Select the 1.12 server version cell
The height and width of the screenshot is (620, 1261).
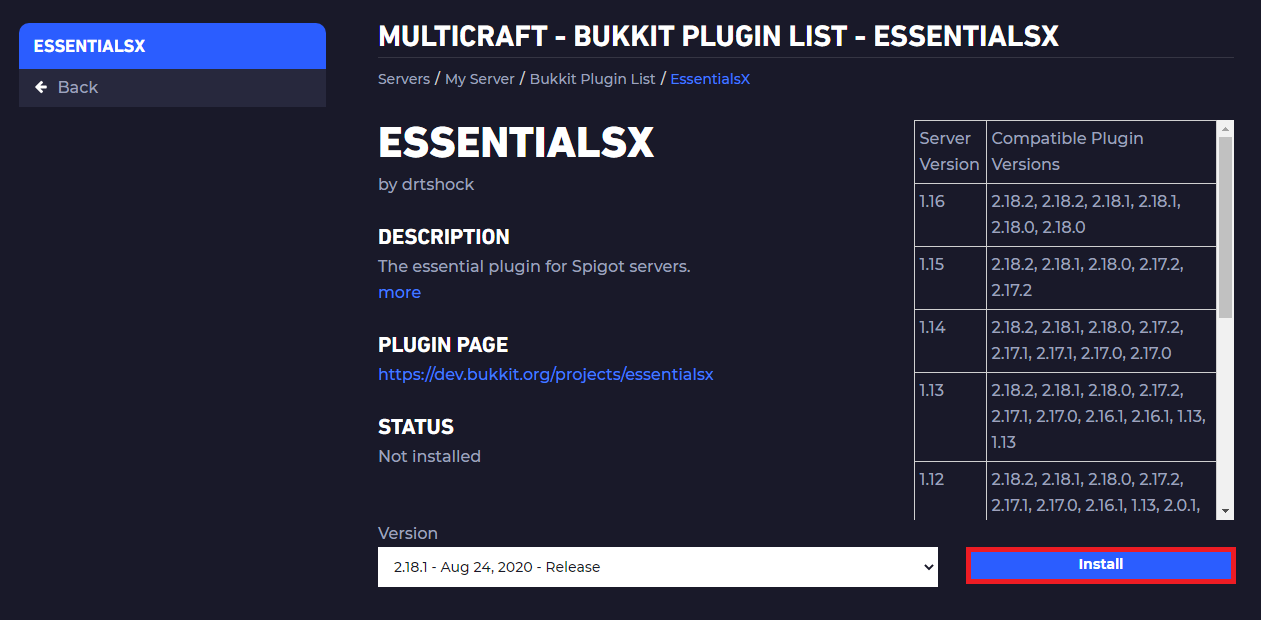pos(932,479)
